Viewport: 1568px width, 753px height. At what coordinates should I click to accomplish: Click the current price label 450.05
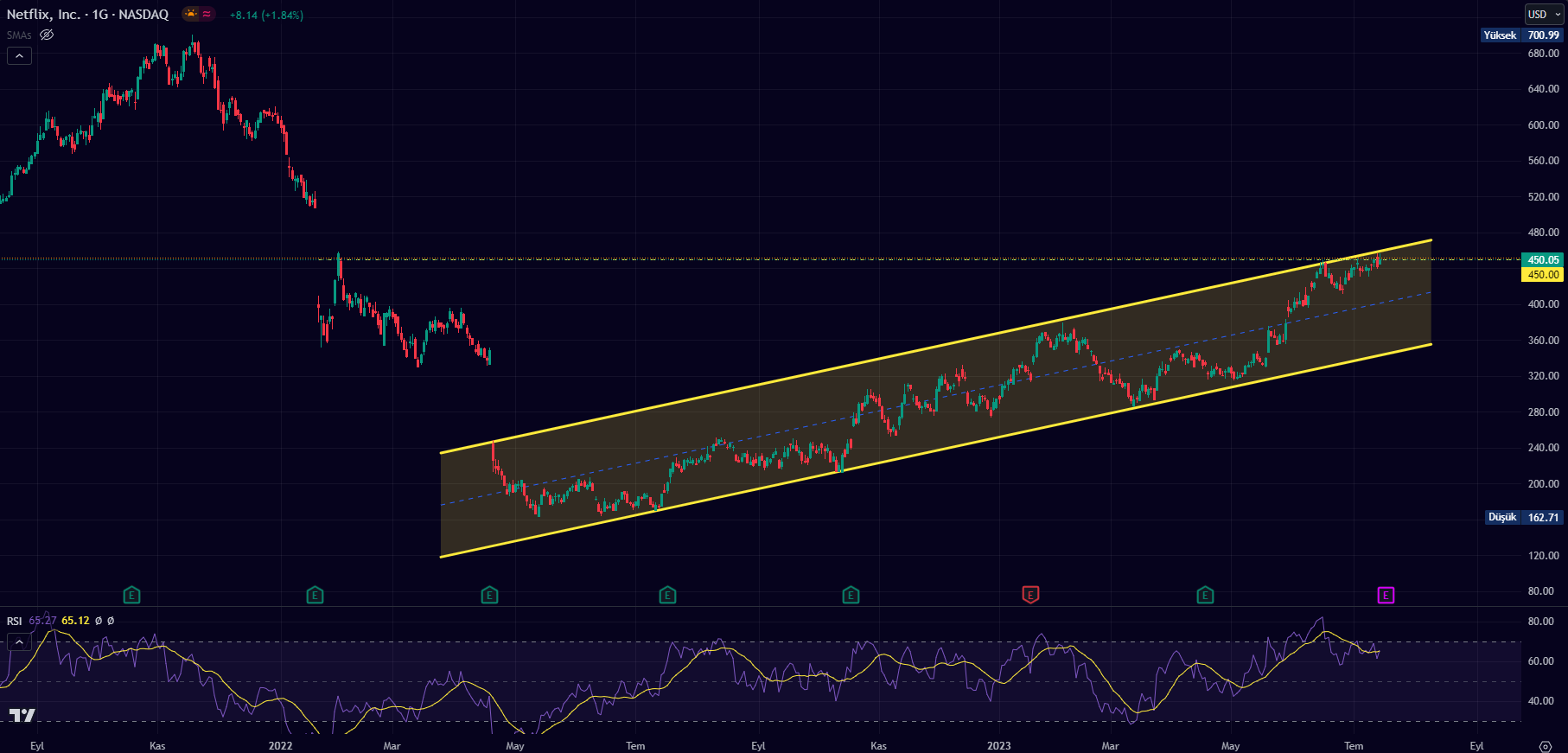pos(1544,259)
